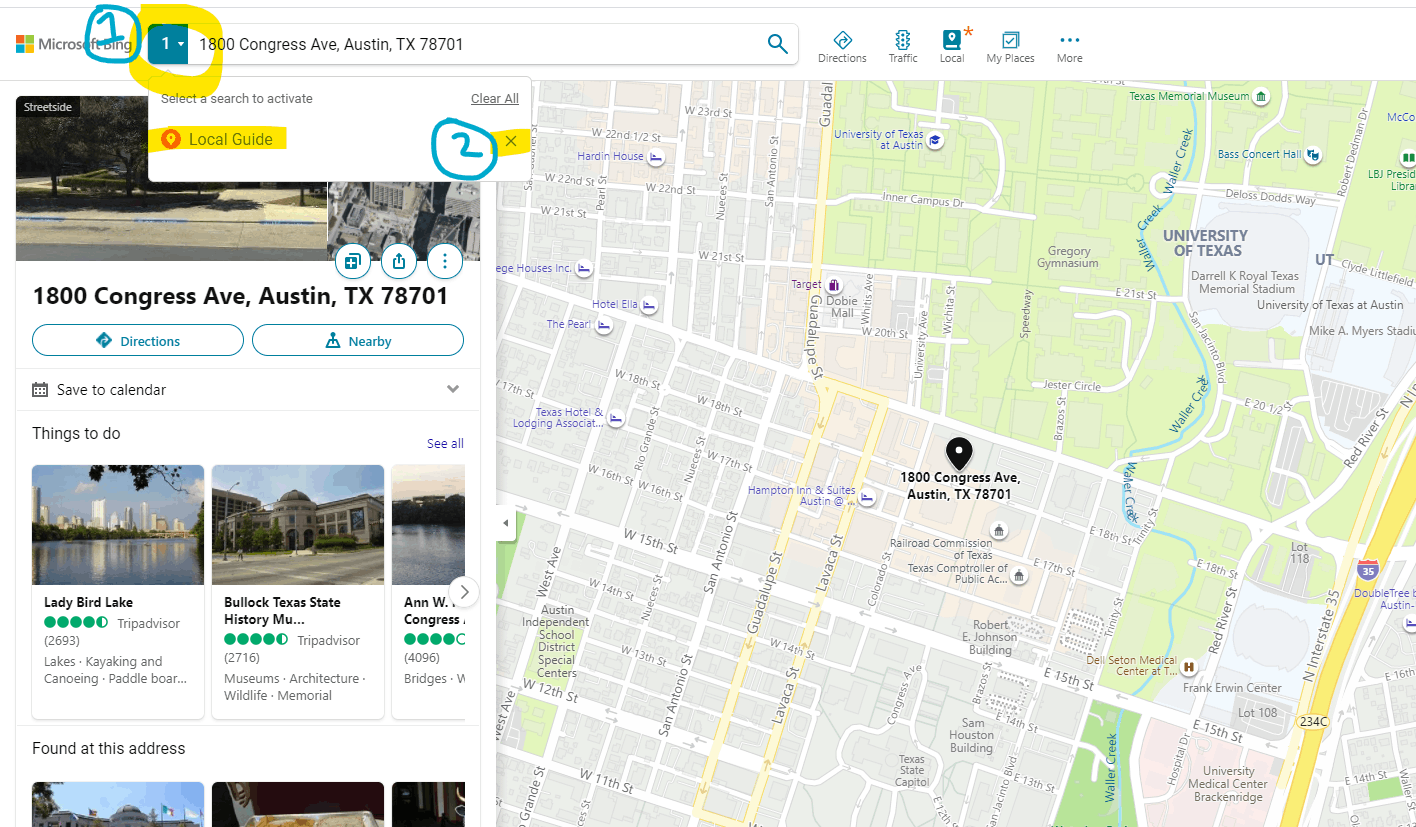Viewport: 1416px width, 827px height.
Task: Click the Darrell K Royal Texas Memorial Stadium label
Action: pyautogui.click(x=1245, y=282)
